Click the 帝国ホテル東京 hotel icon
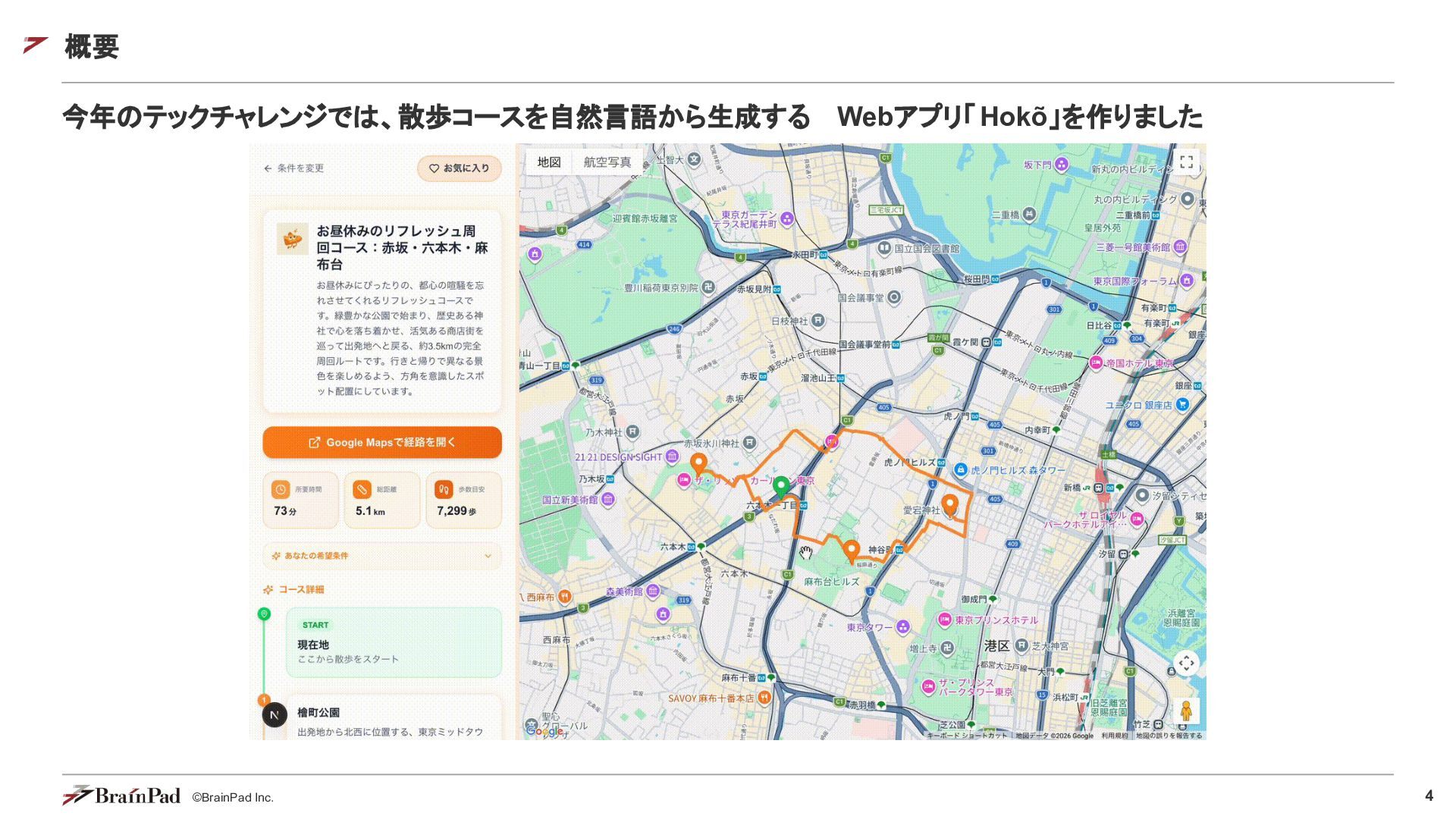Viewport: 1456px width, 819px height. point(1096,362)
